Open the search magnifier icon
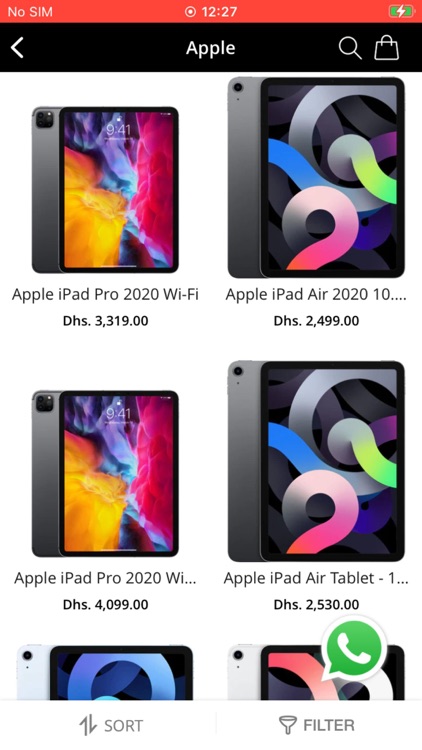The image size is (422, 750). click(350, 48)
